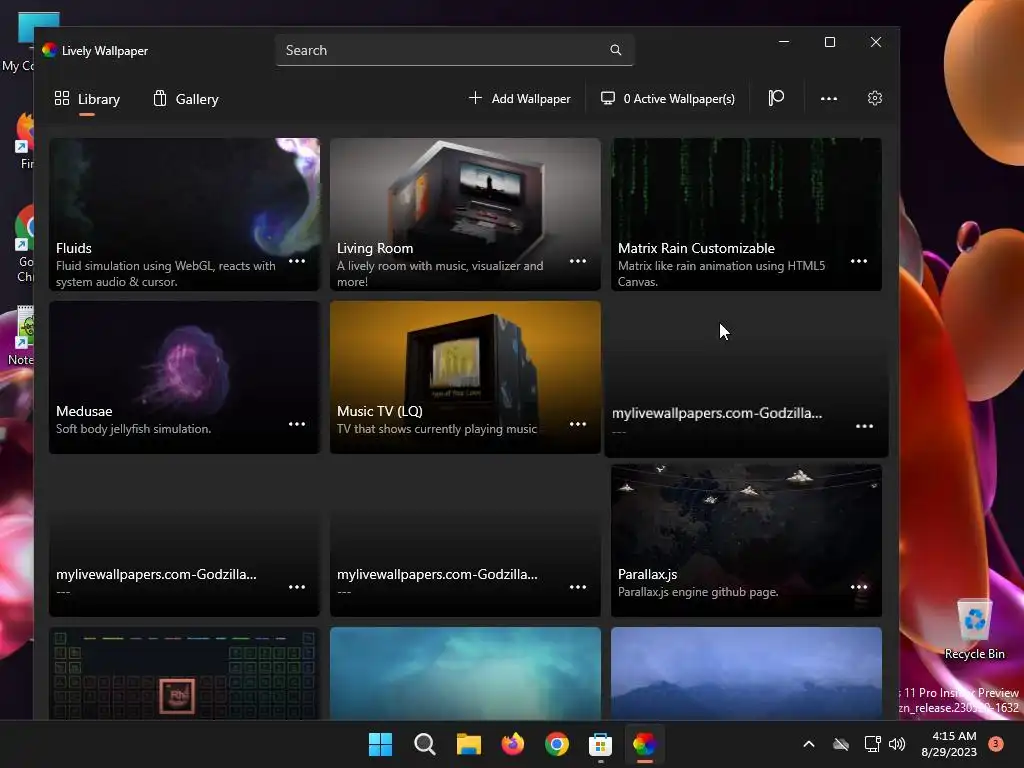Select the Matrix Rain Customizable wallpaper
The image size is (1024, 768).
coord(746,214)
